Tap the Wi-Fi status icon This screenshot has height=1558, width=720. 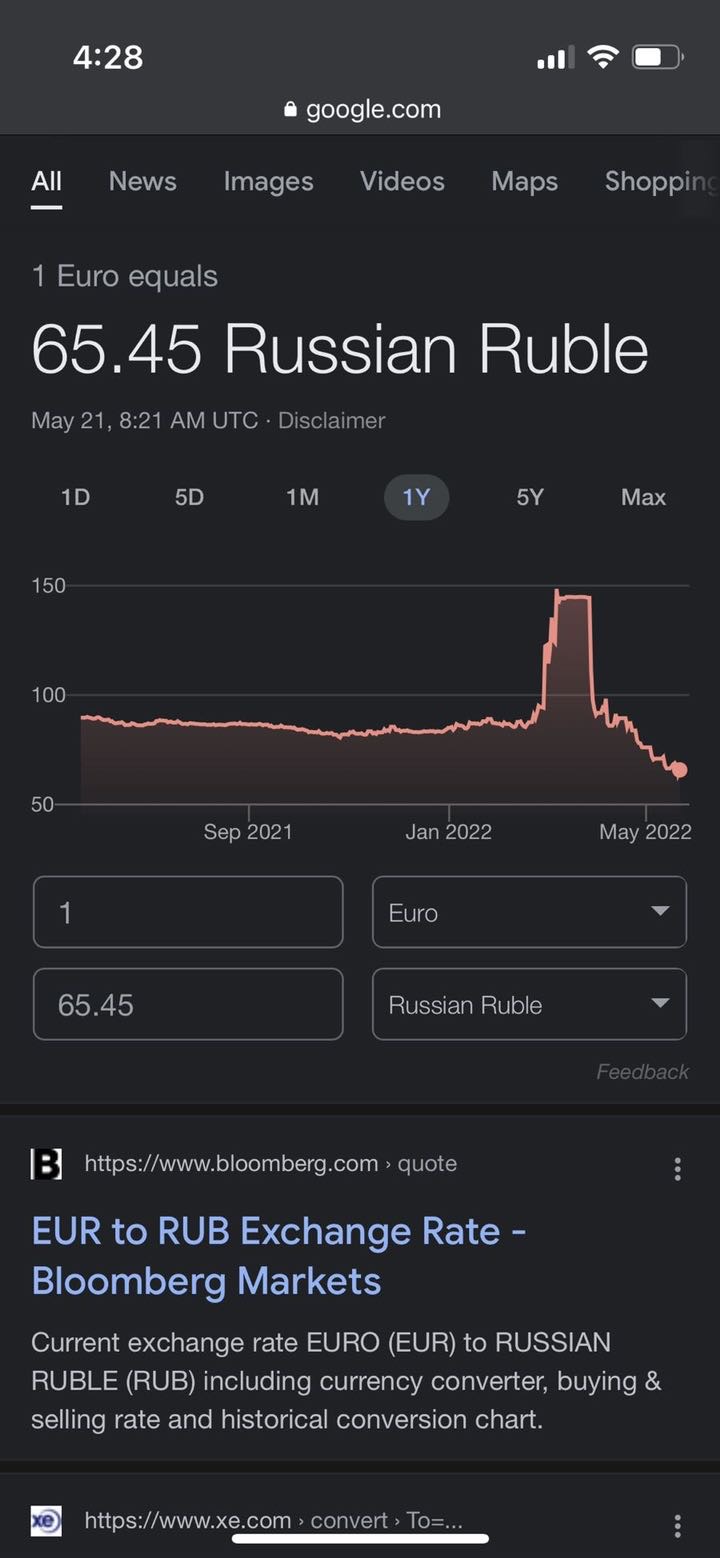point(603,57)
